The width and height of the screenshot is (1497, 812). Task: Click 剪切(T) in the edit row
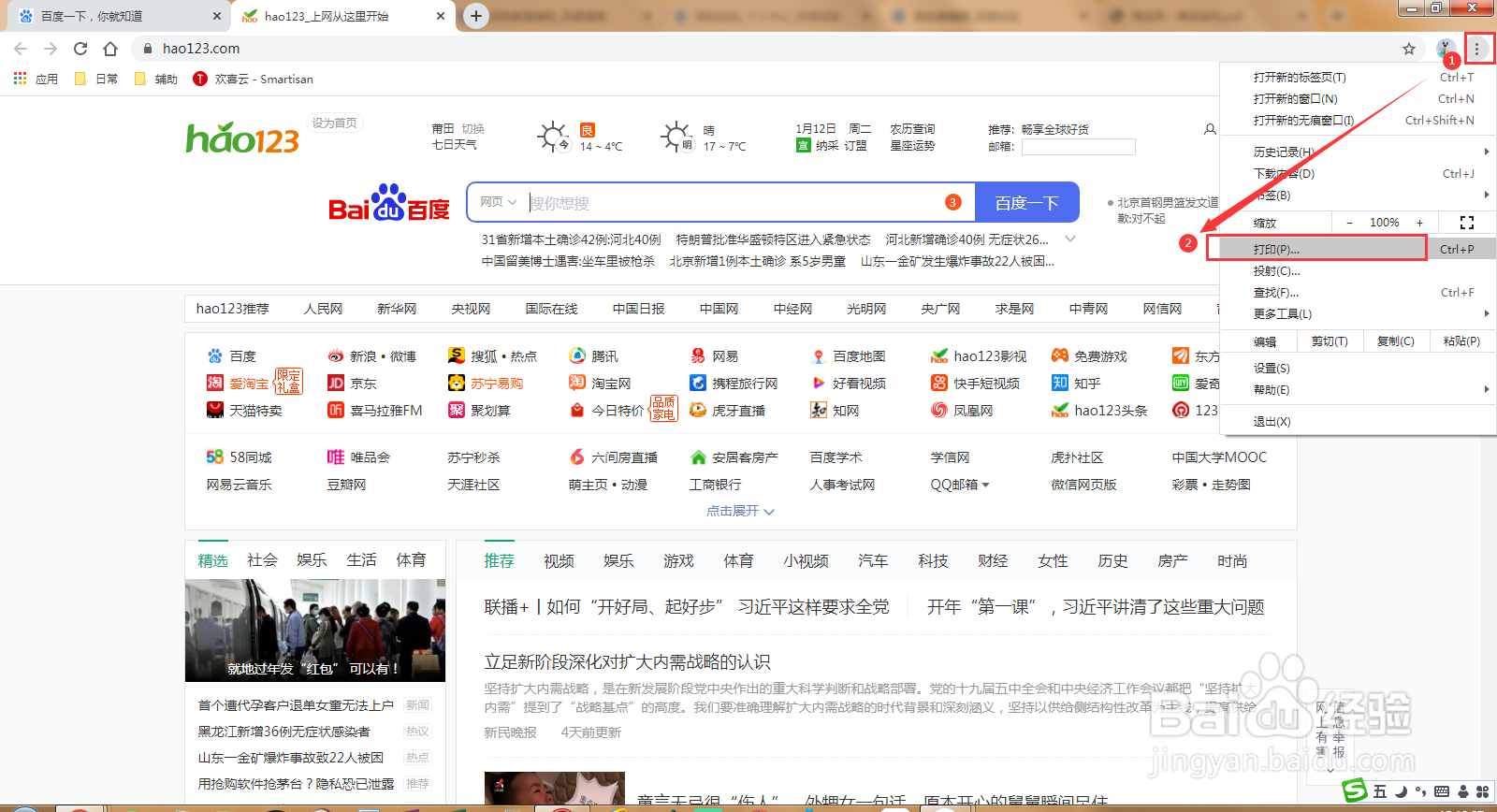pos(1330,341)
